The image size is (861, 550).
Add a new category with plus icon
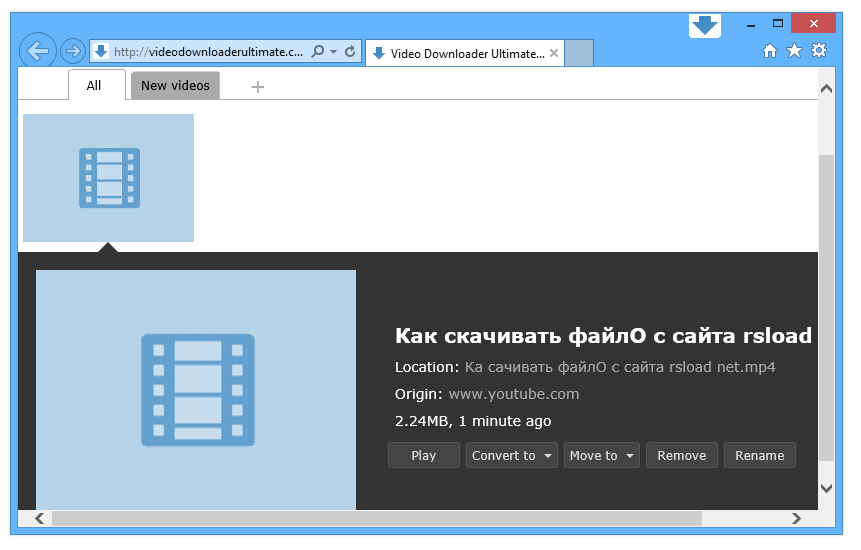pyautogui.click(x=258, y=87)
